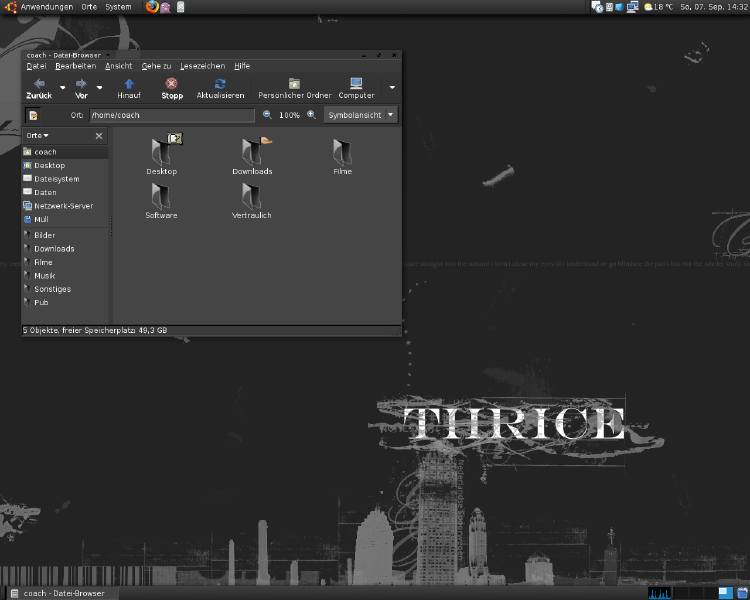Click the 100% zoom level label
The image size is (750, 600).
coord(289,115)
